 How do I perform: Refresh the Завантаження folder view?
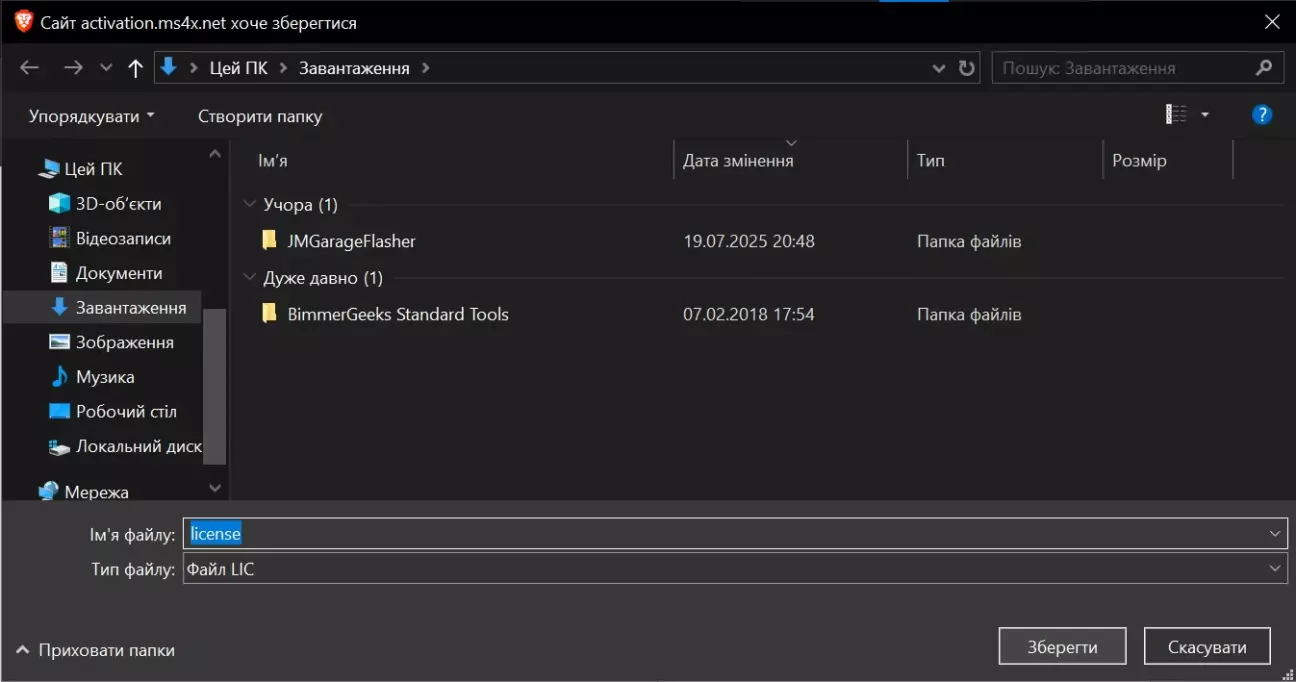coord(966,68)
